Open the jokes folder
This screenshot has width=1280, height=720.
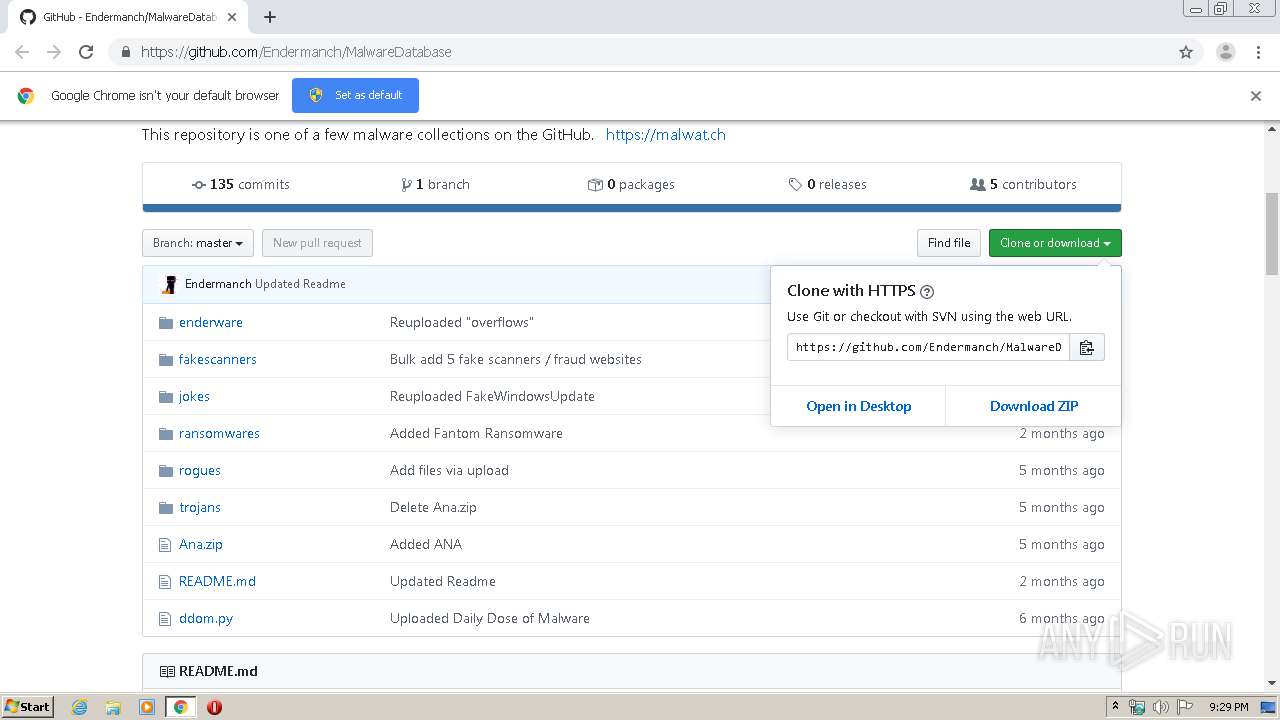click(x=194, y=396)
